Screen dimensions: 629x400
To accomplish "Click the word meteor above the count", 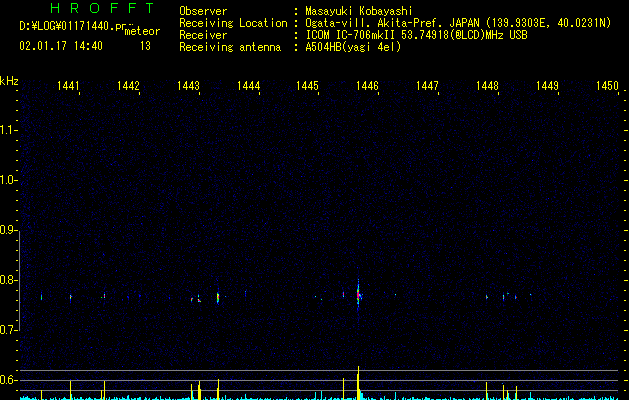I will 142,31.
